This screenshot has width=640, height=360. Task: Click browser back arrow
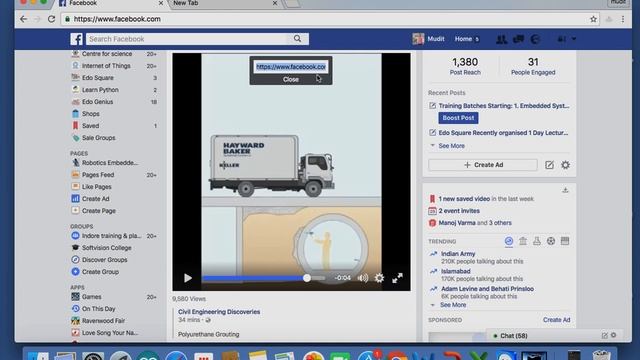click(x=24, y=19)
